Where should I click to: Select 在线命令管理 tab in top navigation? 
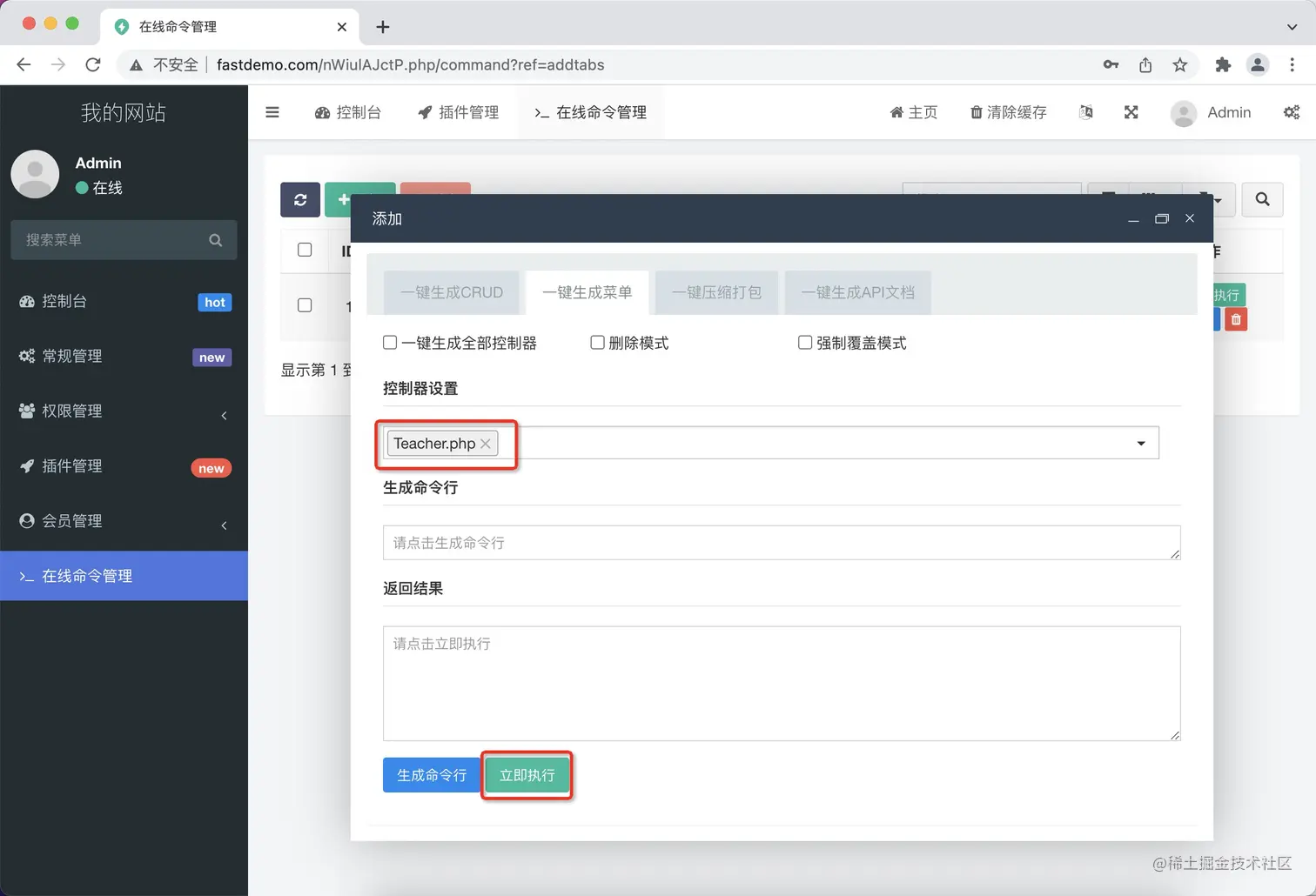591,112
